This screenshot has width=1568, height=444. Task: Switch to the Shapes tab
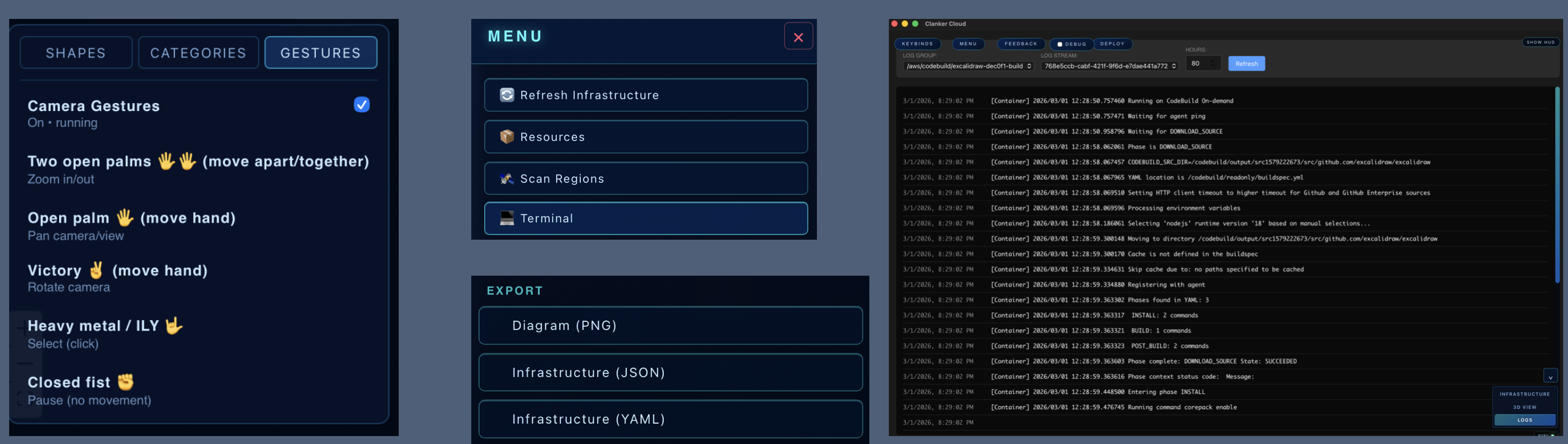click(76, 53)
